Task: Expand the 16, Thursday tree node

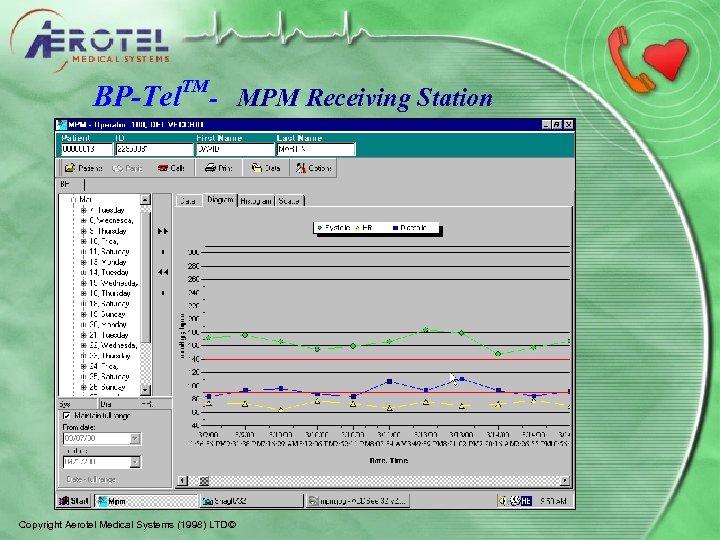Action: point(84,293)
